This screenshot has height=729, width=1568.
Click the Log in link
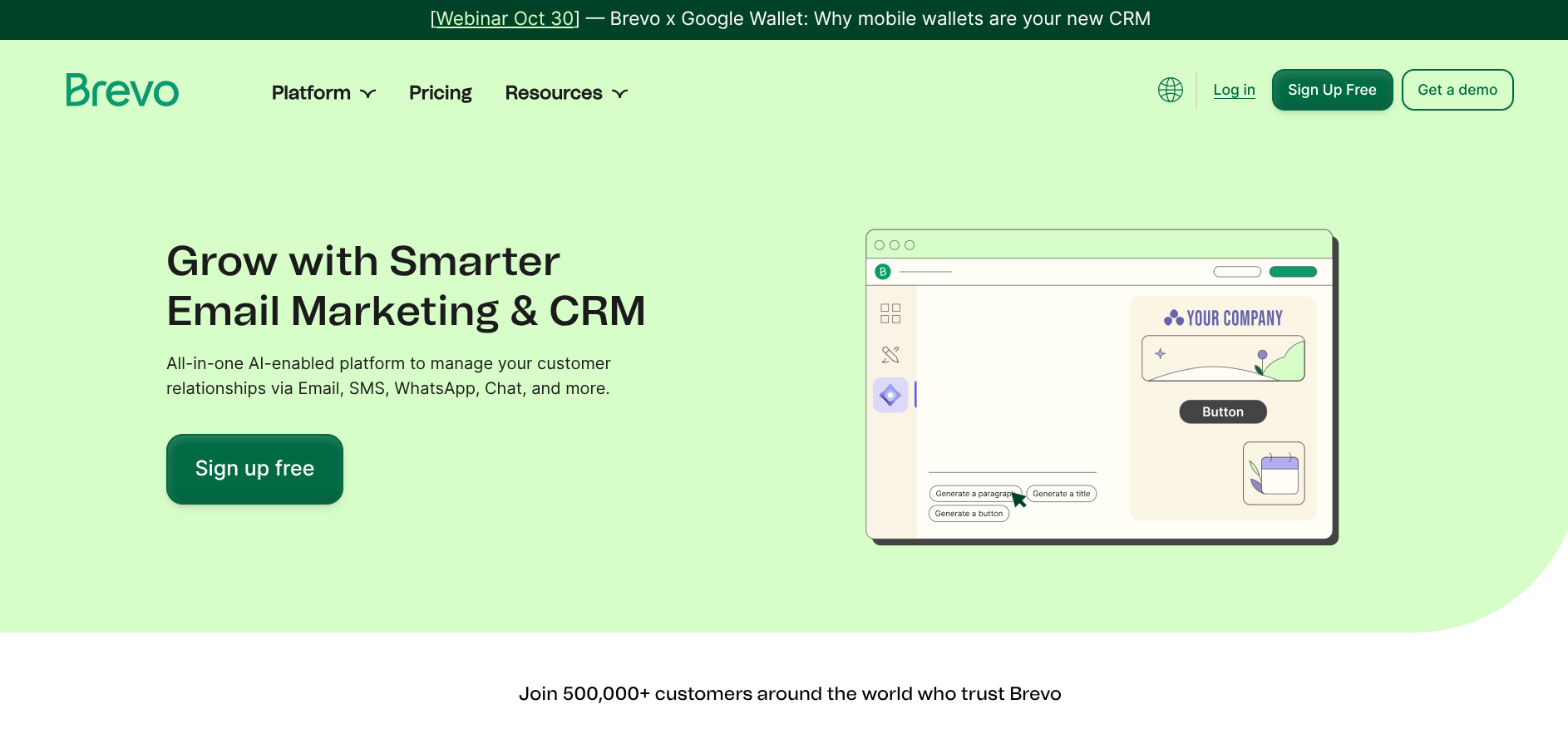[x=1234, y=90]
